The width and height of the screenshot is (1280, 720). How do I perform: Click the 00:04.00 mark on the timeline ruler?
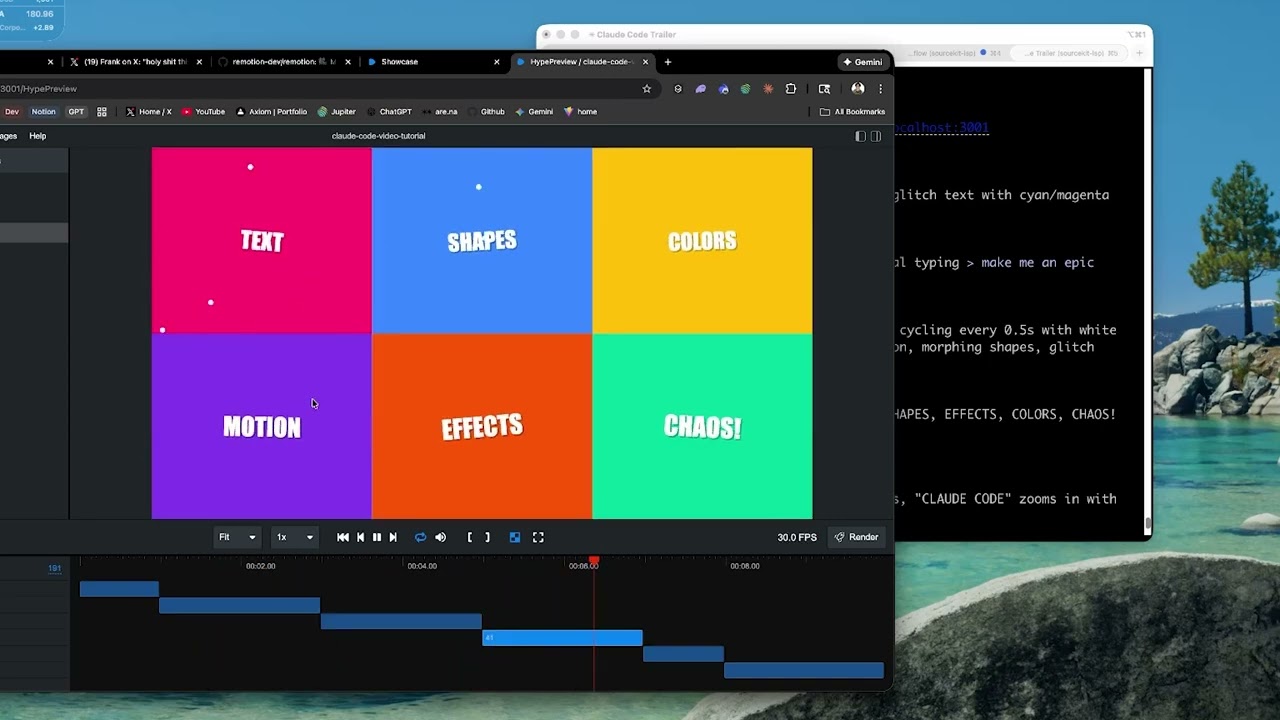coord(422,566)
